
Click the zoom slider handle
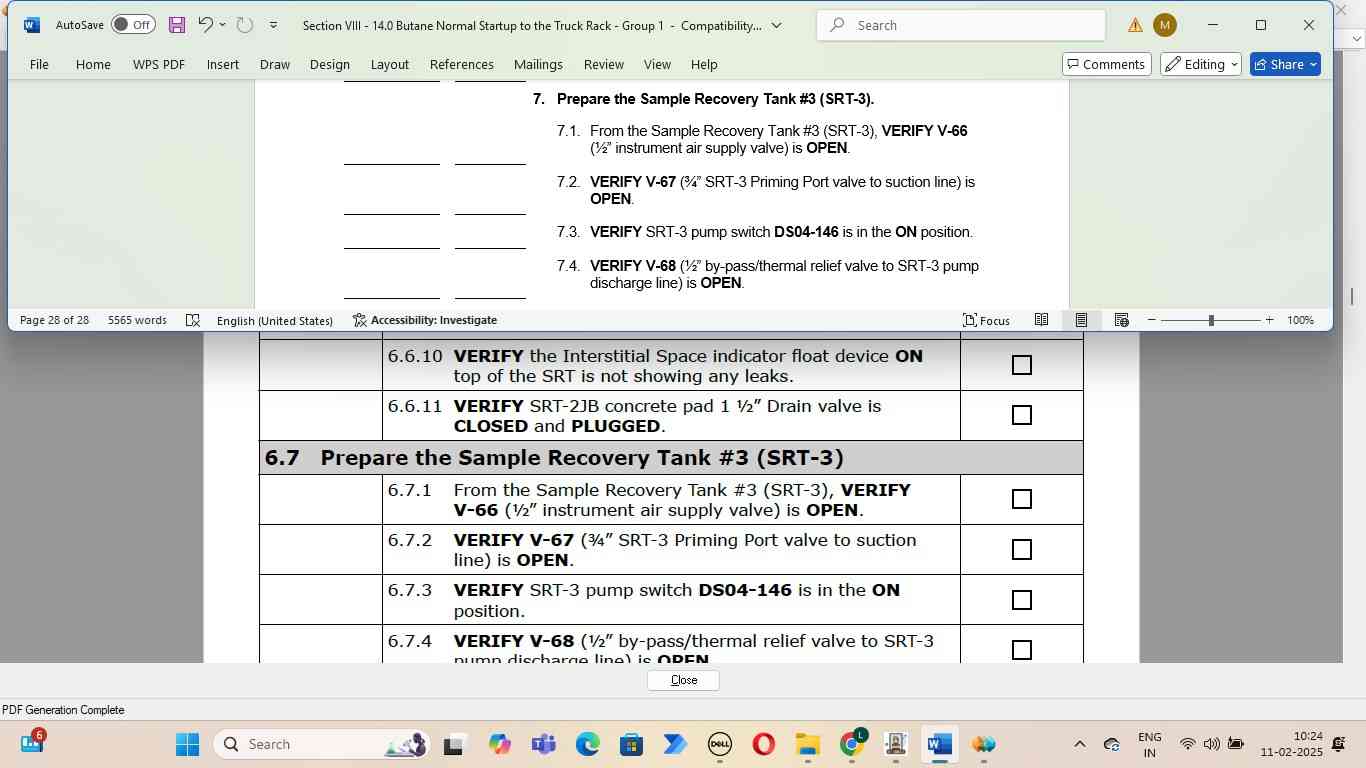(x=1211, y=320)
